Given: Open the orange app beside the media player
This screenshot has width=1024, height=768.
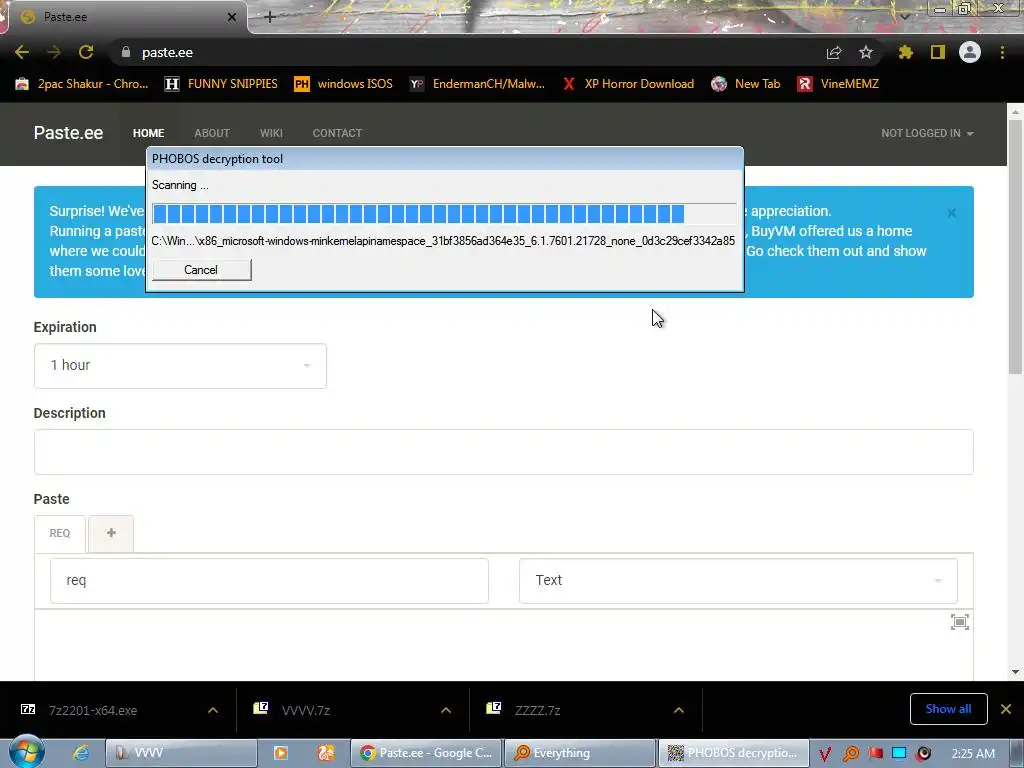Looking at the screenshot, I should point(326,753).
